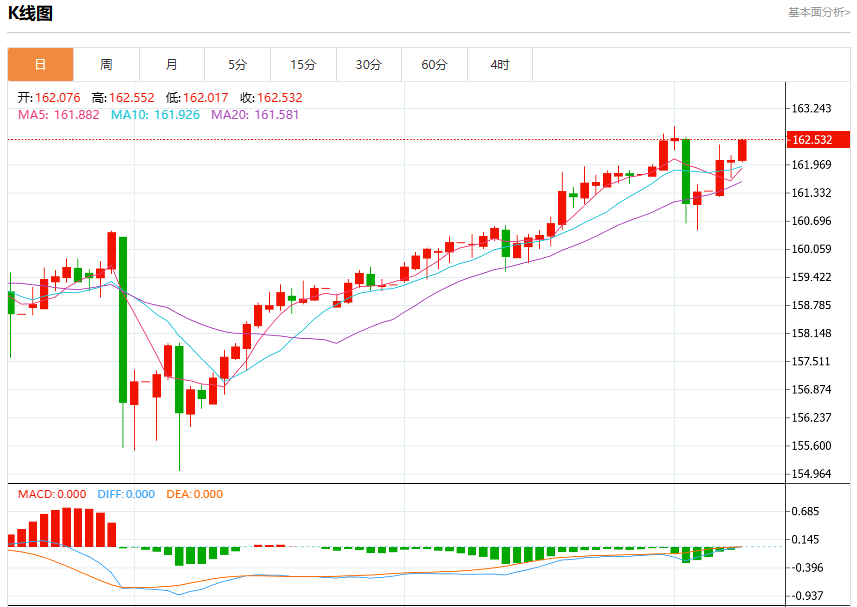Click the MA10 161.926 indicator label

(155, 115)
